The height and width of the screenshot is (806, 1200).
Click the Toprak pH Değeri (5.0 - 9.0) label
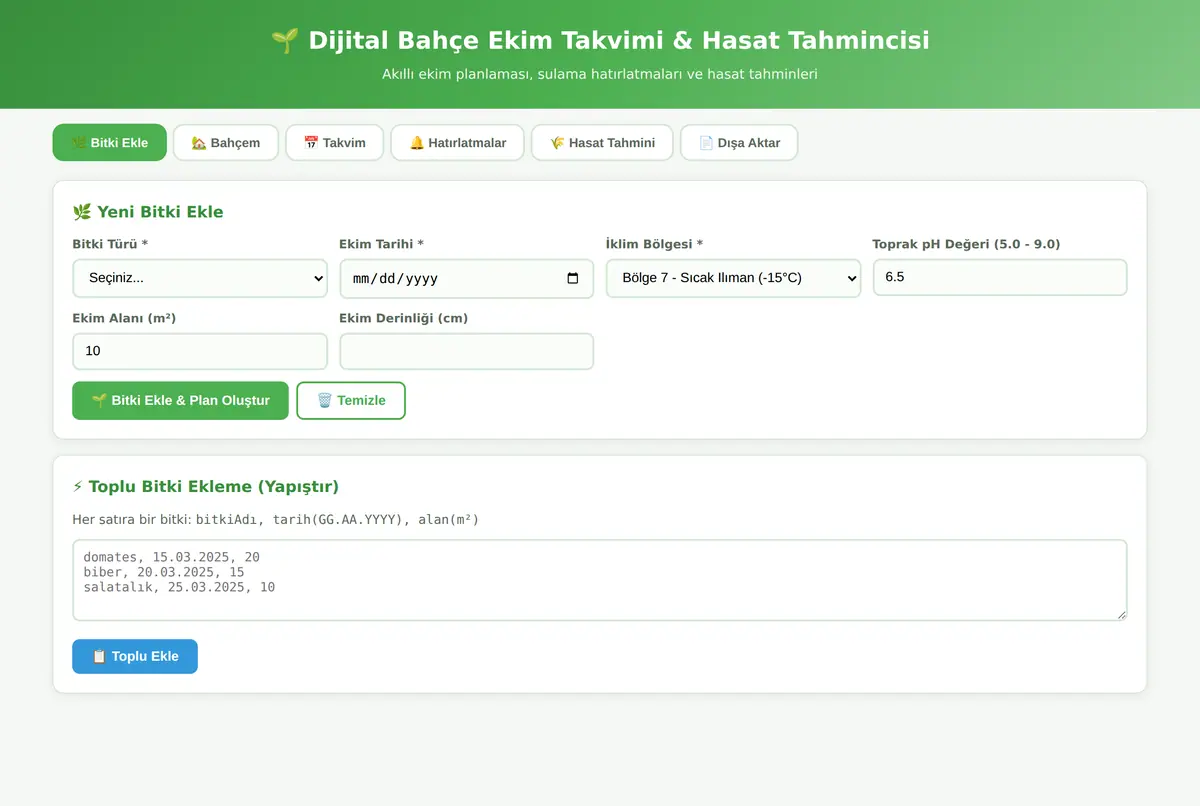click(x=966, y=244)
